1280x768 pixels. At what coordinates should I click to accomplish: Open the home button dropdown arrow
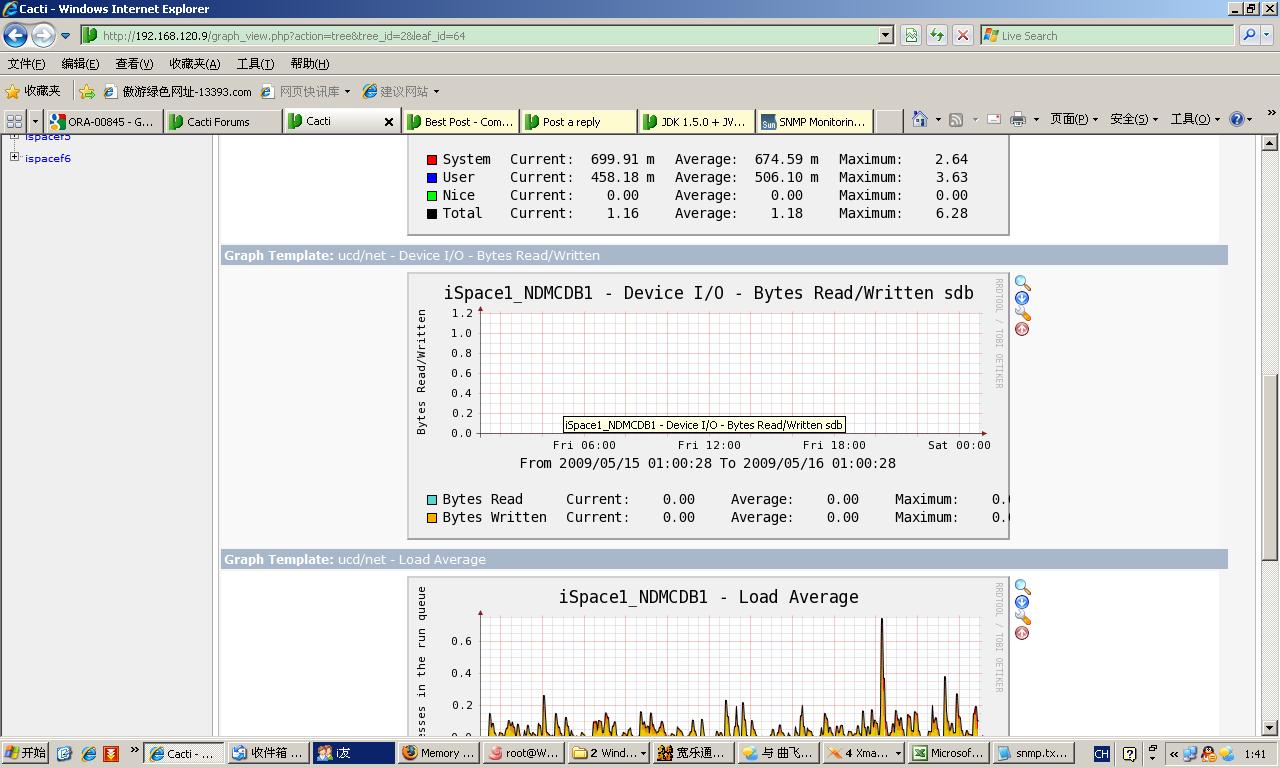click(x=937, y=119)
